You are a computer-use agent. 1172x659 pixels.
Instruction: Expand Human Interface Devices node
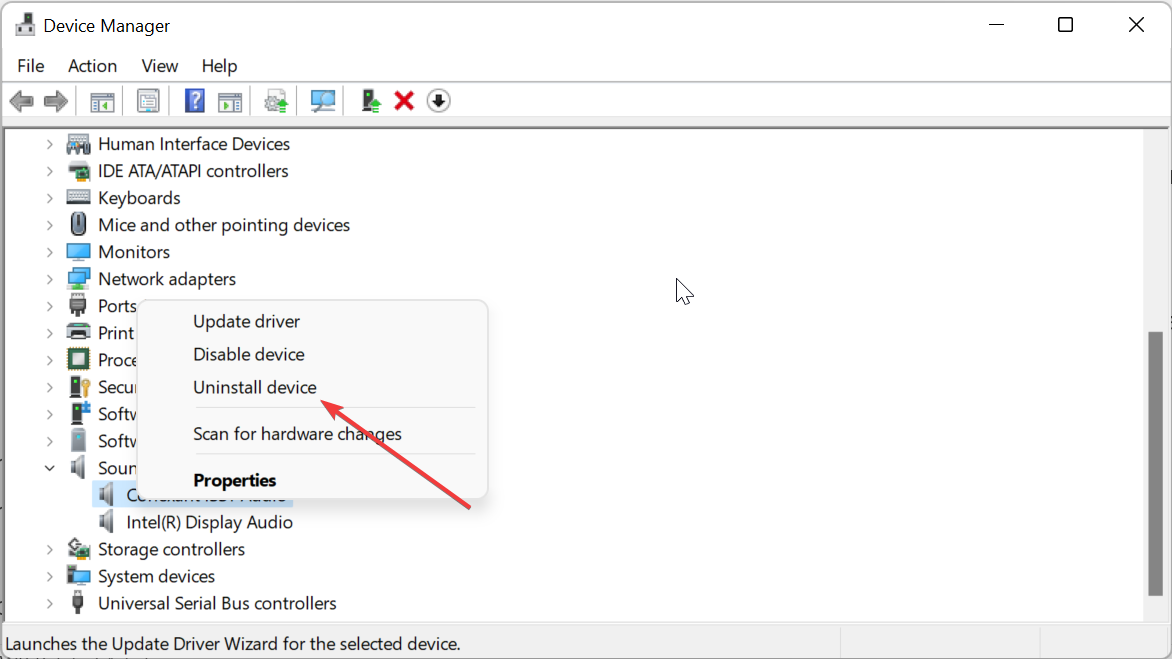[x=49, y=144]
